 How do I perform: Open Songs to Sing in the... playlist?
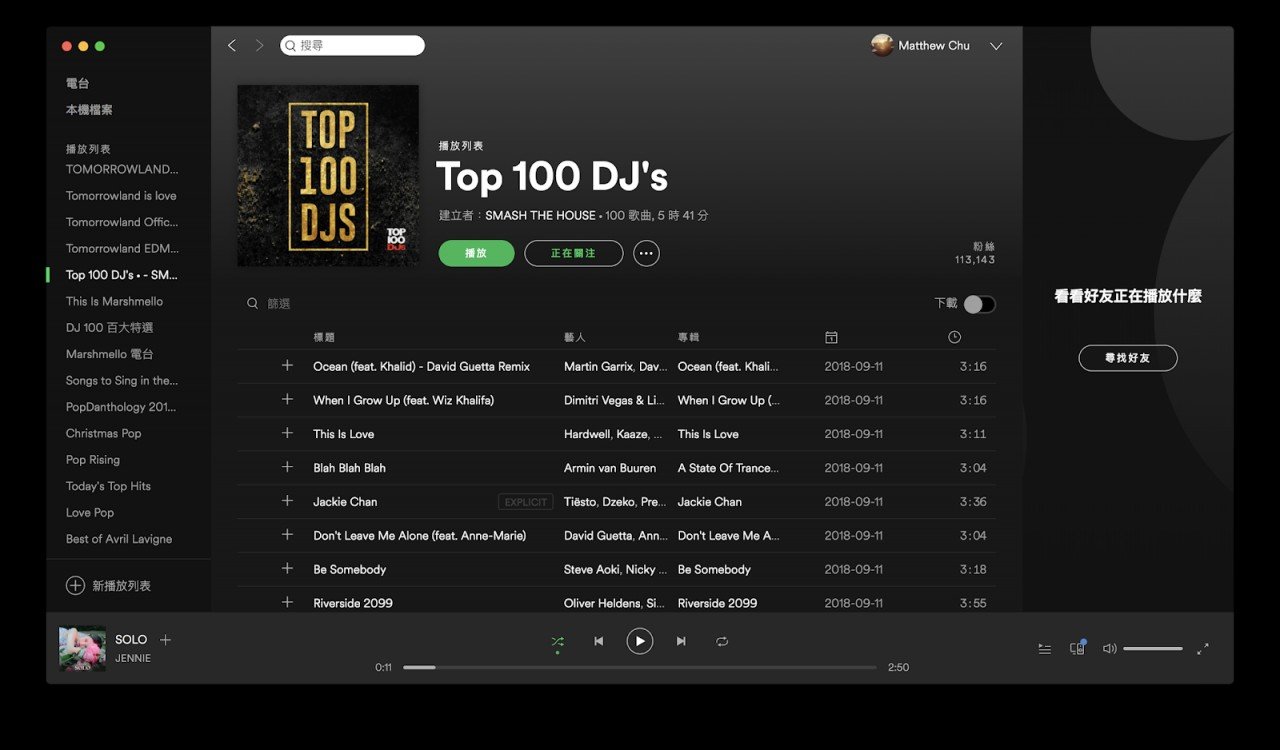(122, 381)
